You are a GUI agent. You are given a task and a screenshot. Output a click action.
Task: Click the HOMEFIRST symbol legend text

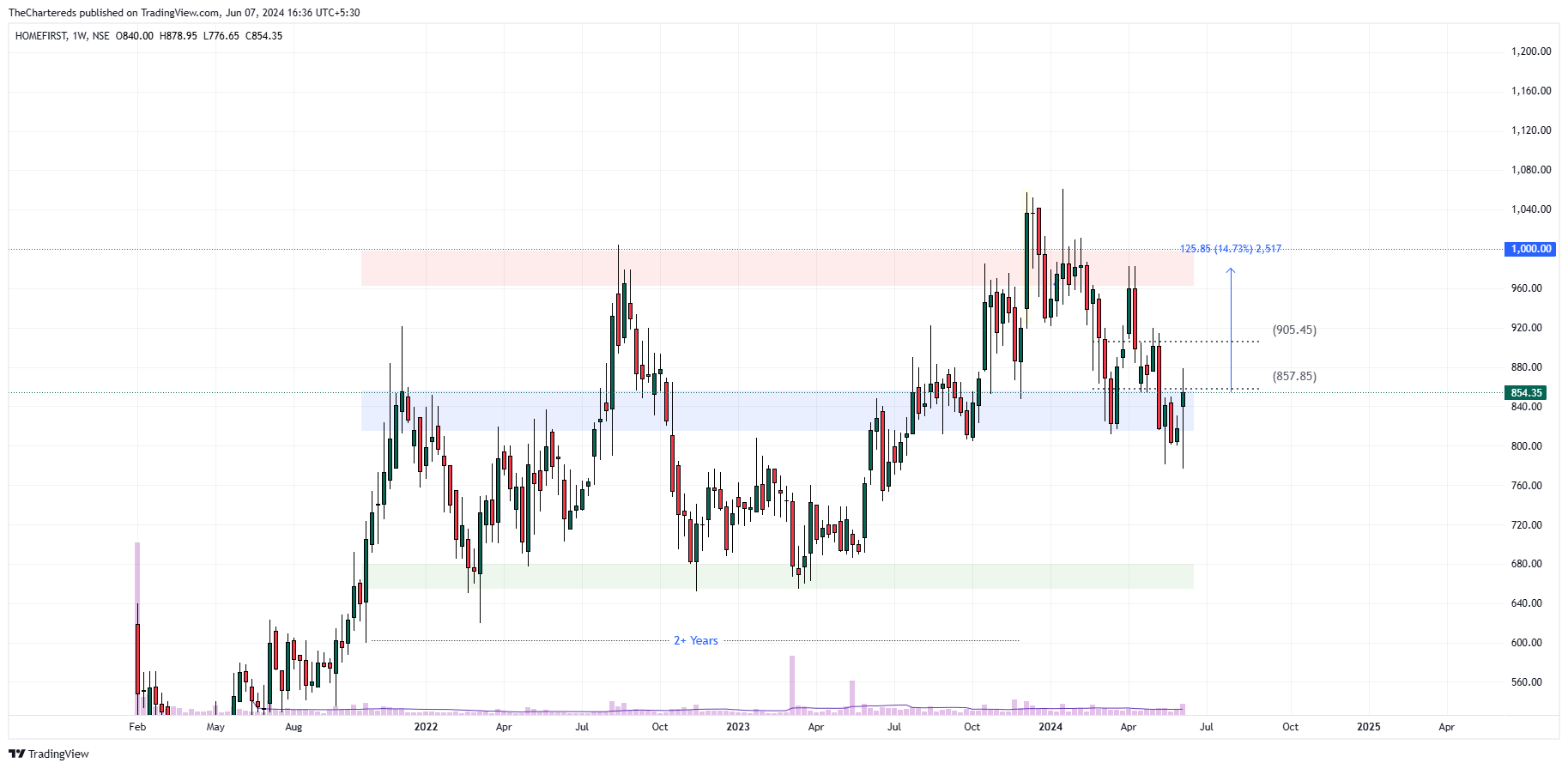click(40, 36)
